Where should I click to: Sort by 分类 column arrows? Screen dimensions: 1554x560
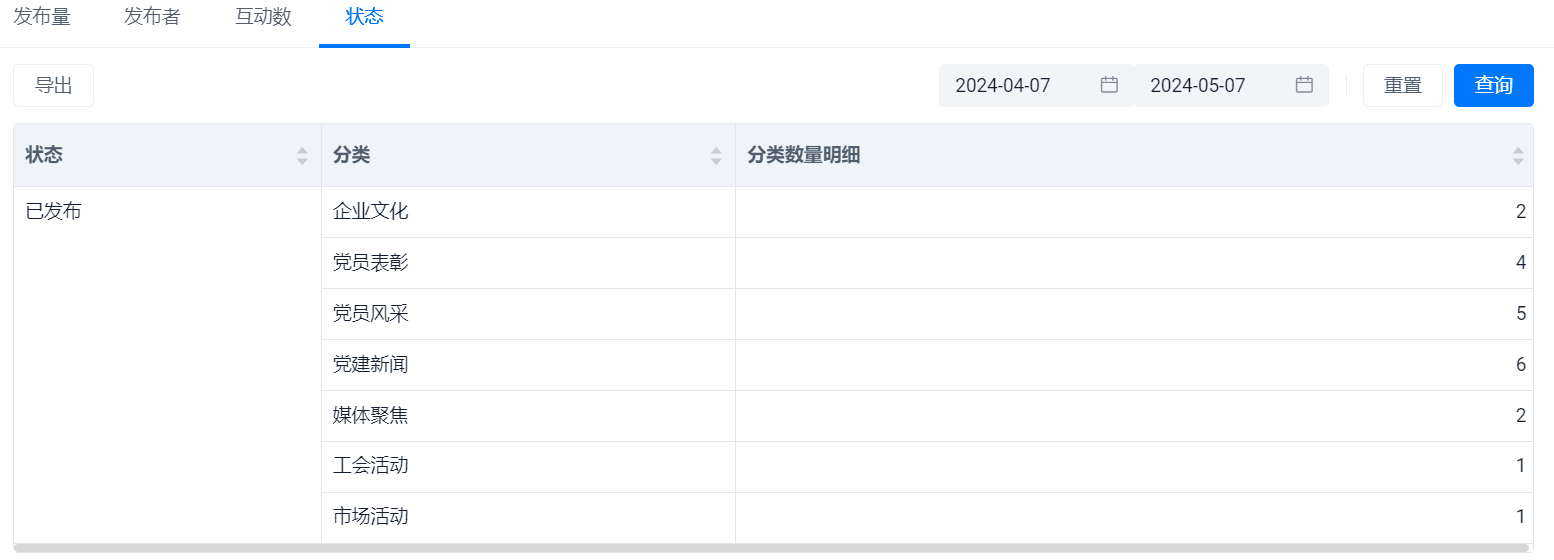[x=716, y=156]
